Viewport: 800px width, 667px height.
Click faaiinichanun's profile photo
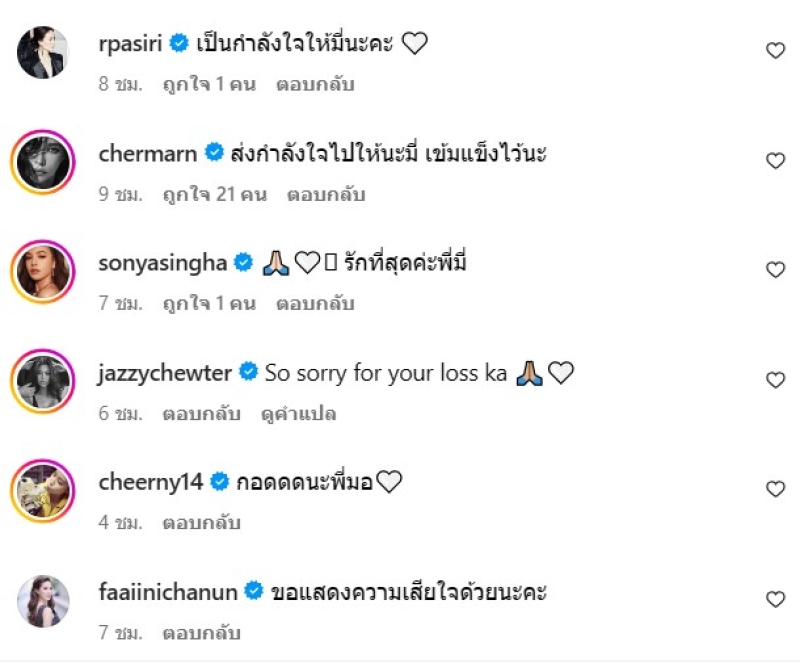click(x=43, y=601)
